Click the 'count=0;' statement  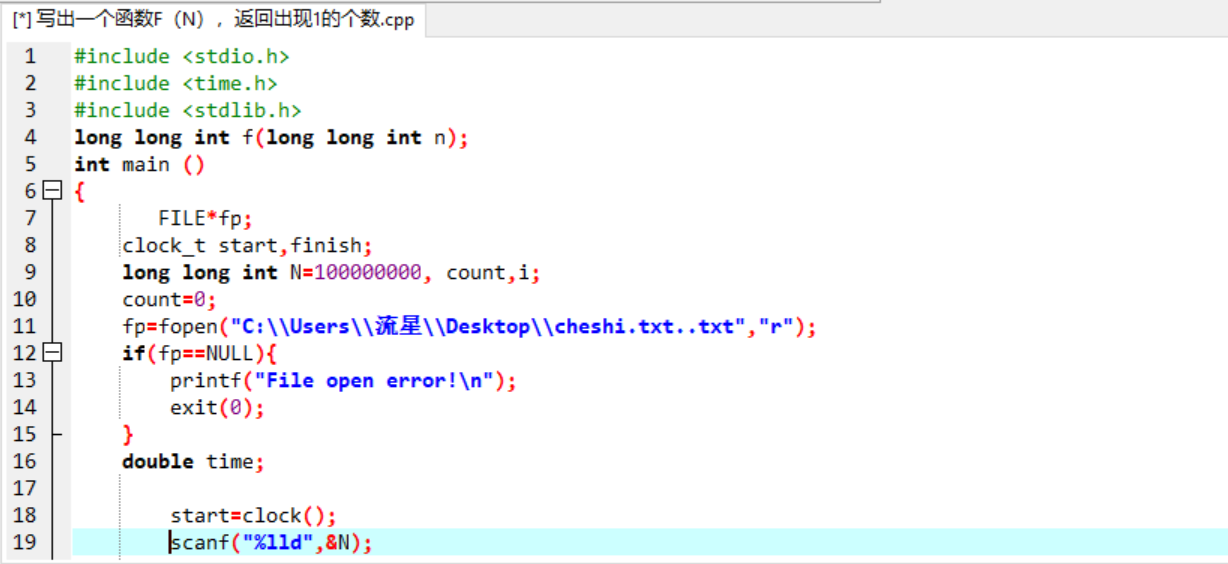(x=170, y=299)
